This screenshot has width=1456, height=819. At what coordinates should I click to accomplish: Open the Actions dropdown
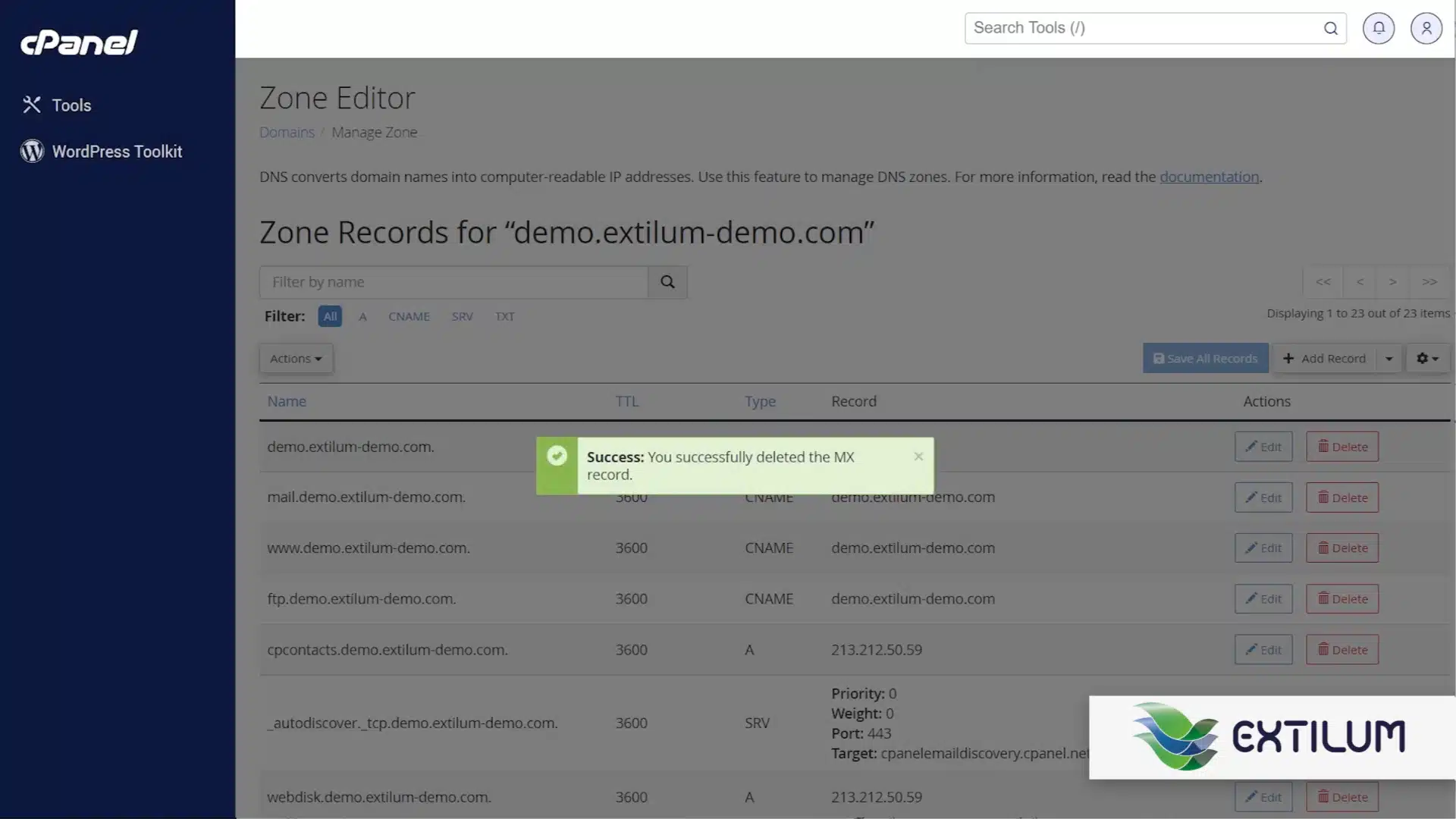point(296,359)
